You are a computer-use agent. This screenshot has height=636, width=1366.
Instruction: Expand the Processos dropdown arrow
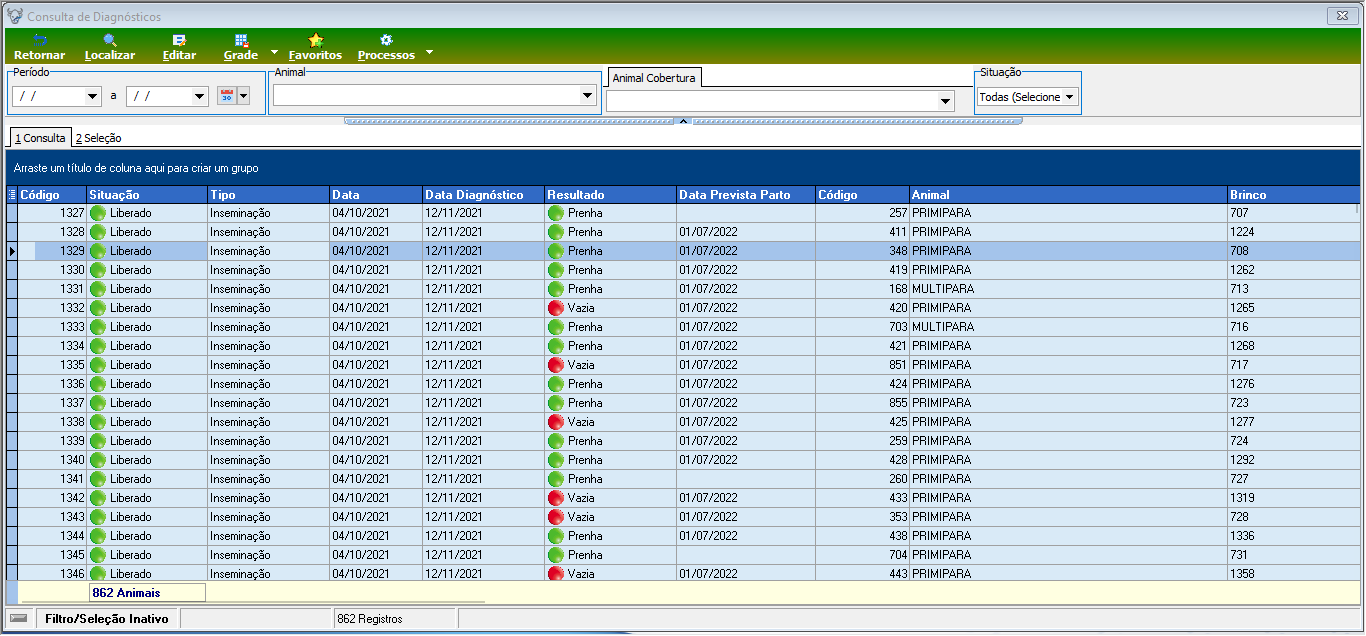430,52
